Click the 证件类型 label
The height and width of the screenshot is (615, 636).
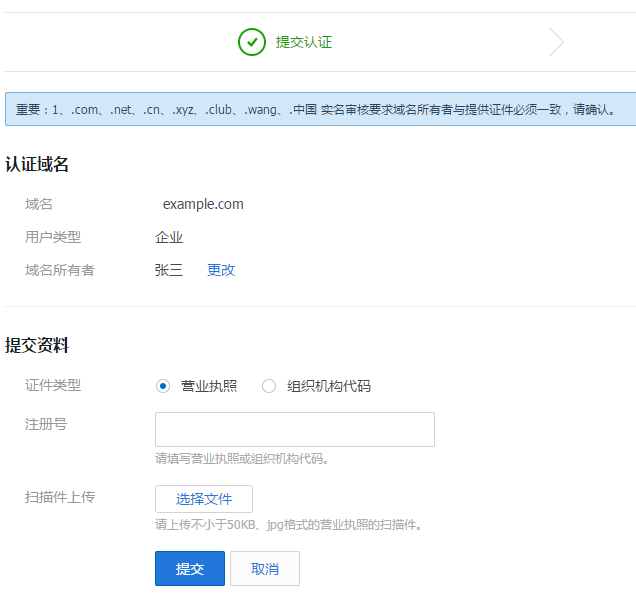pyautogui.click(x=53, y=385)
